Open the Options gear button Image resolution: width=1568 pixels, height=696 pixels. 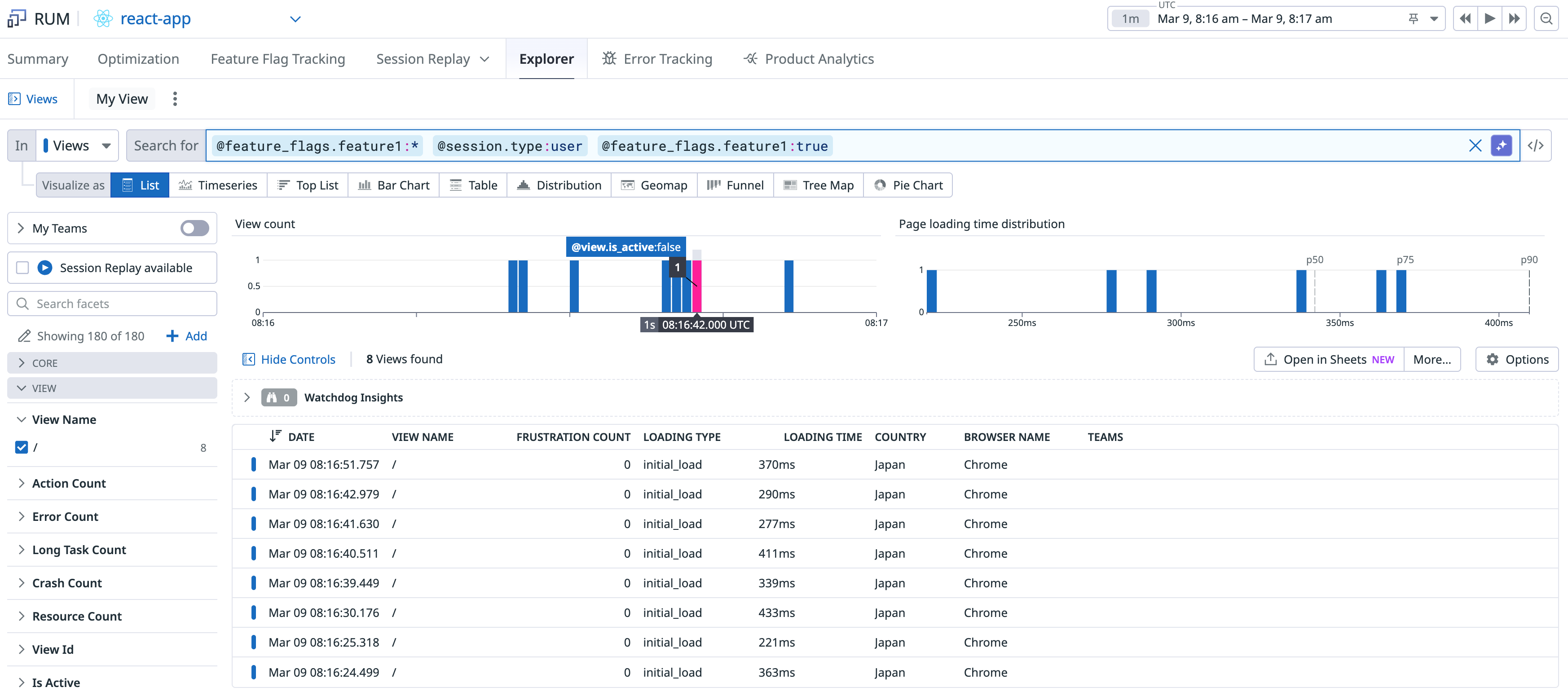pyautogui.click(x=1517, y=359)
